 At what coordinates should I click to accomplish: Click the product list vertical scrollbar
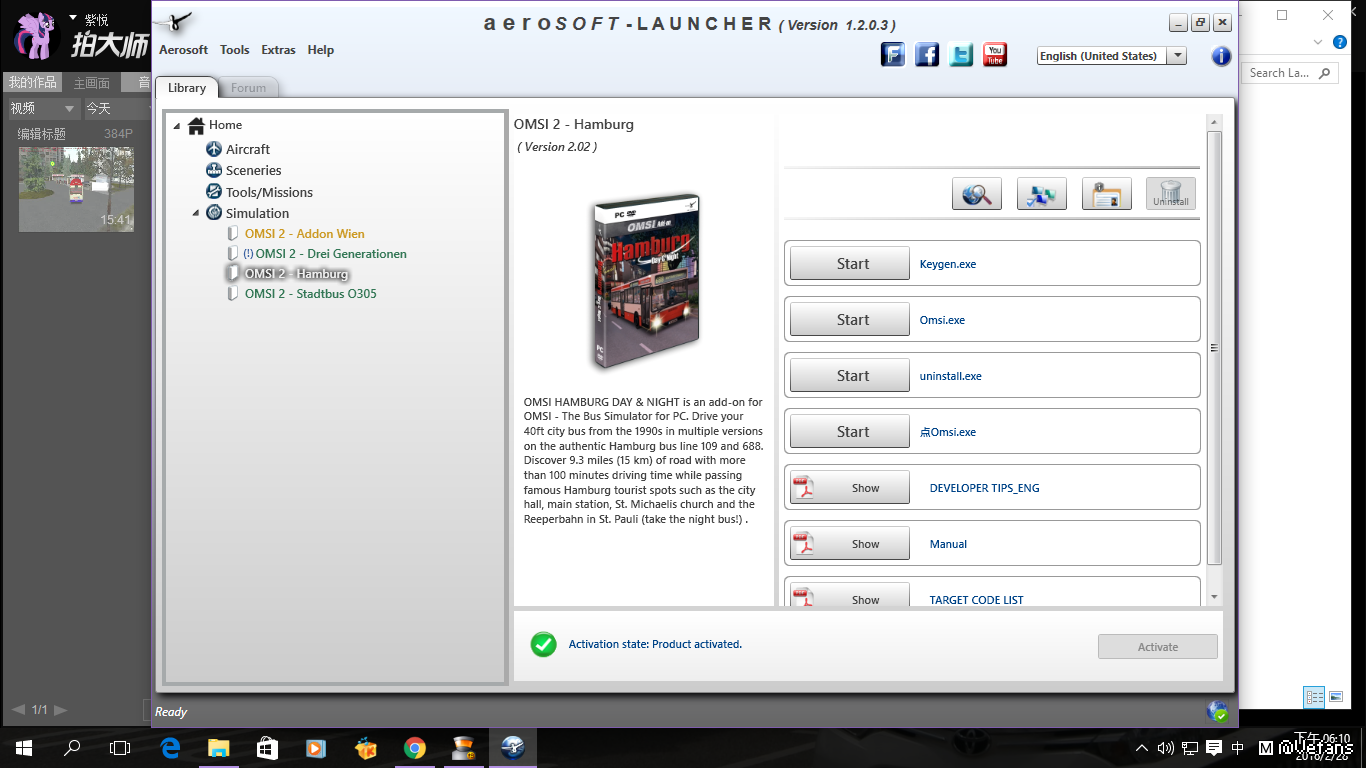tap(1215, 348)
